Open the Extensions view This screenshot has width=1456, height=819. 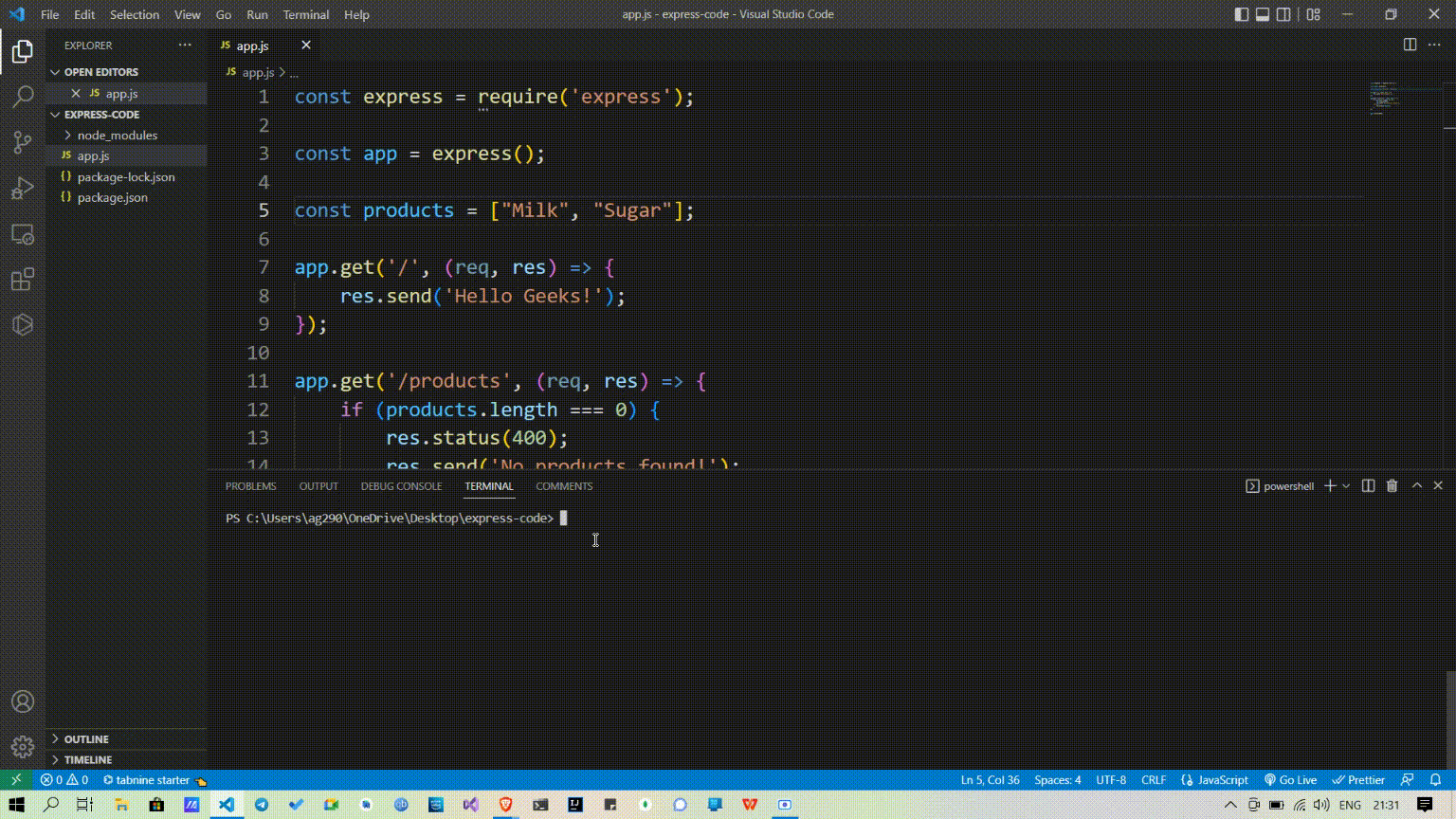tap(23, 280)
